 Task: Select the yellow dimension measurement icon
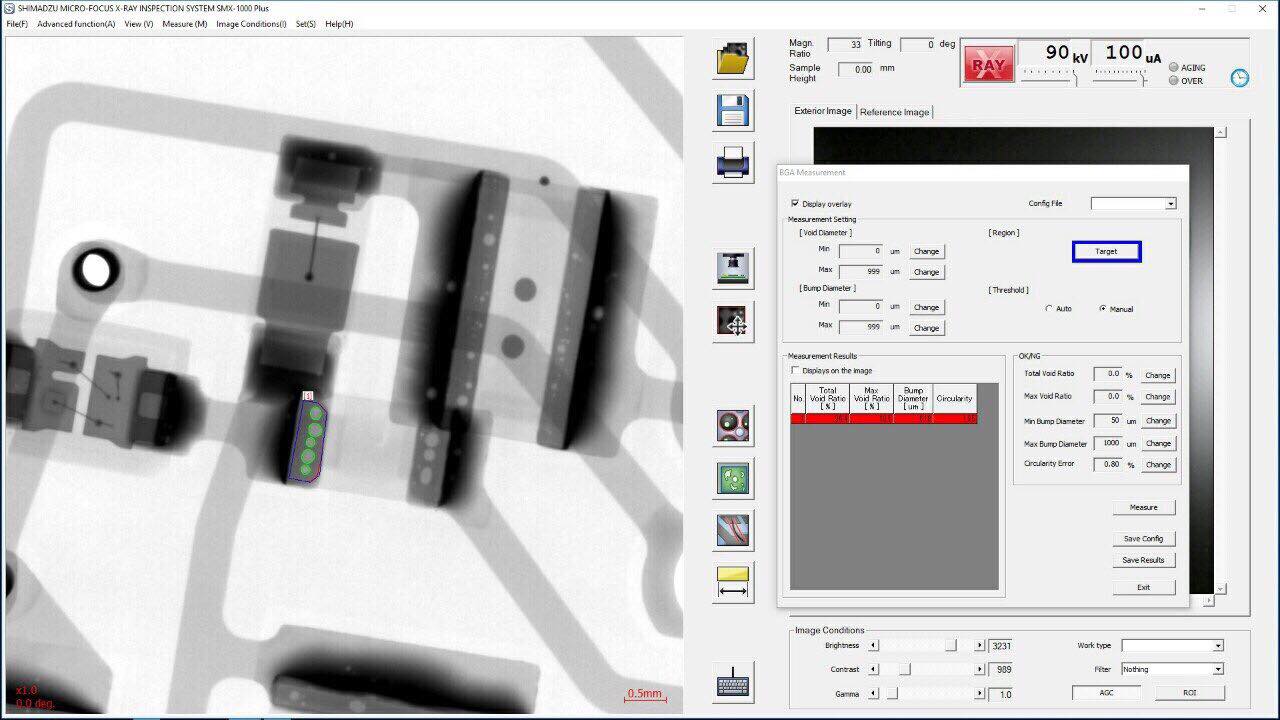(734, 582)
